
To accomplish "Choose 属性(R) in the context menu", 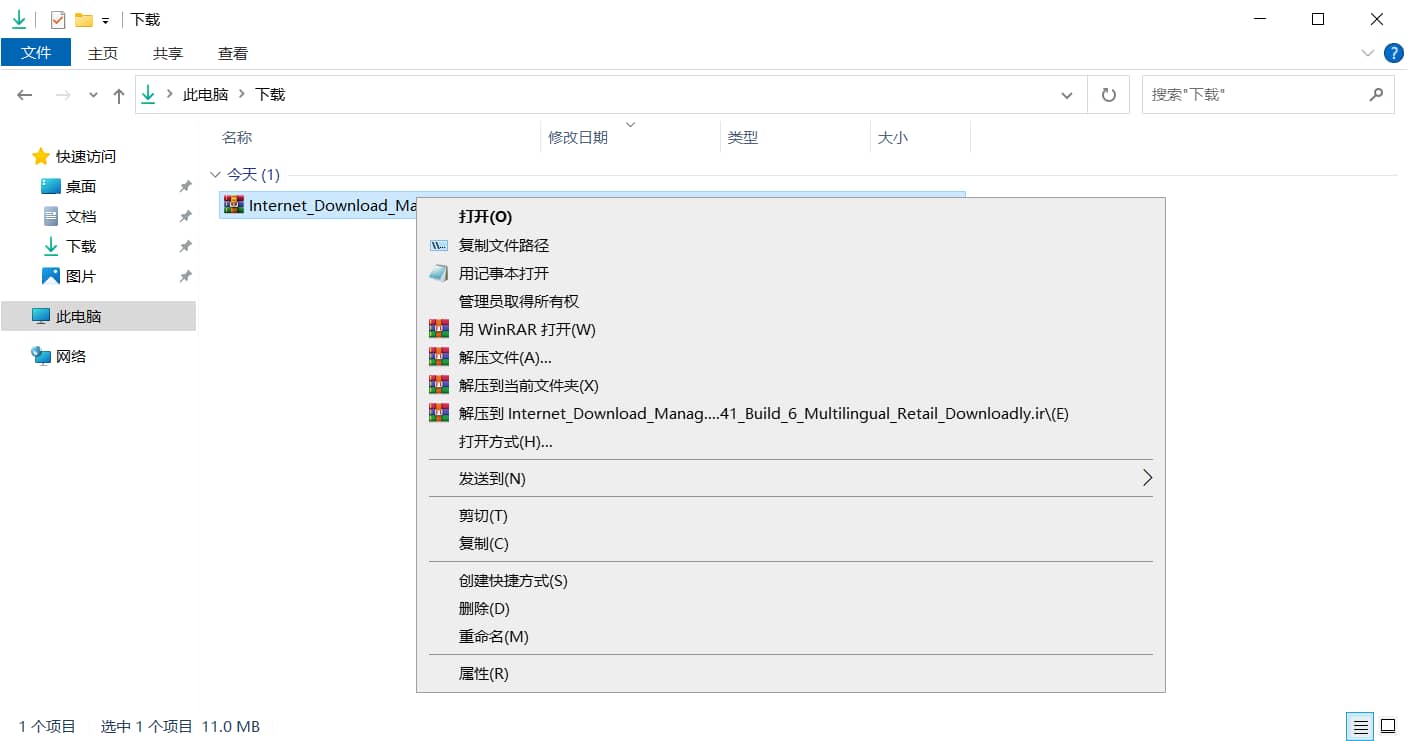I will (790, 673).
